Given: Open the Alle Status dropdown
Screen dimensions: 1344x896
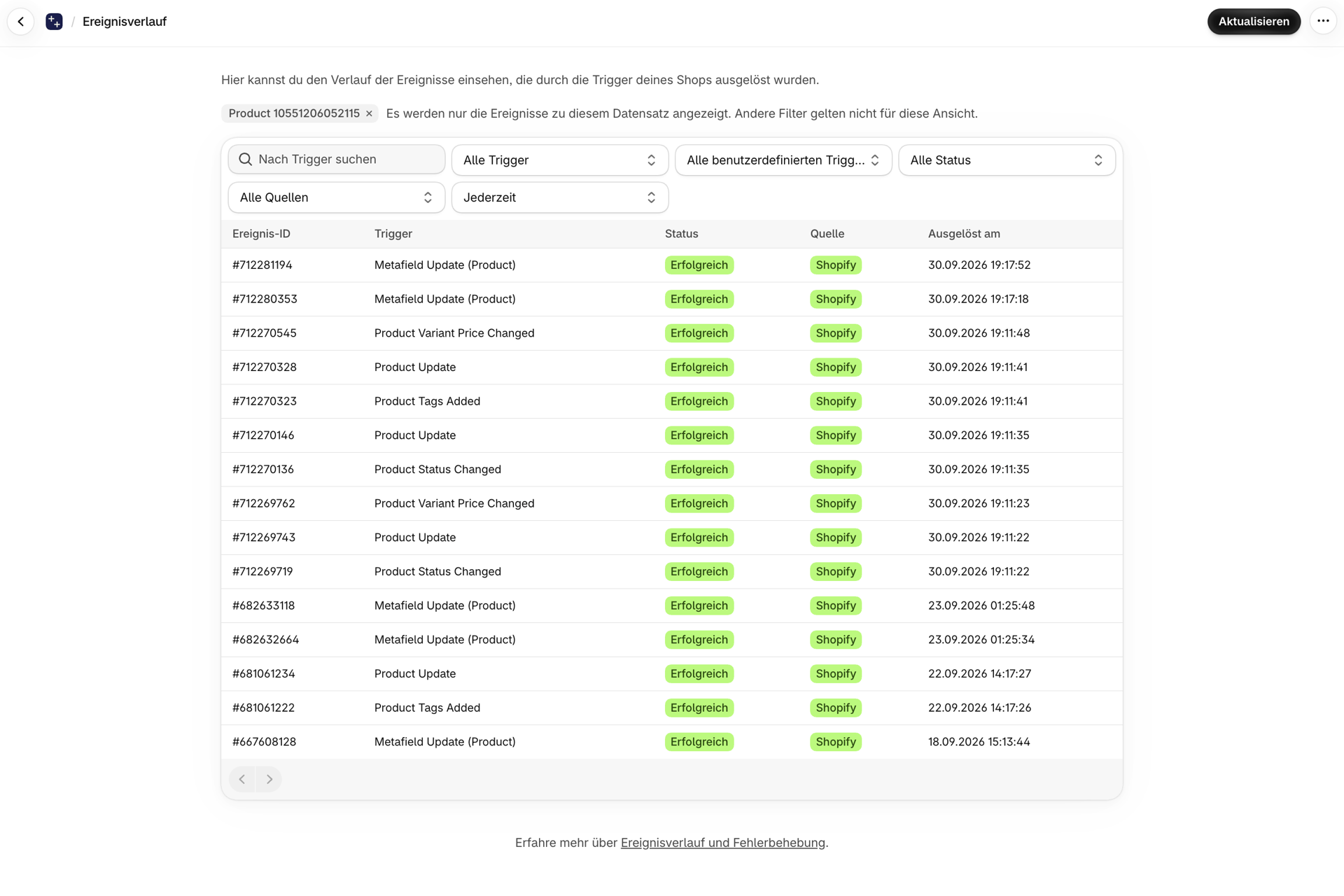Looking at the screenshot, I should point(1007,160).
